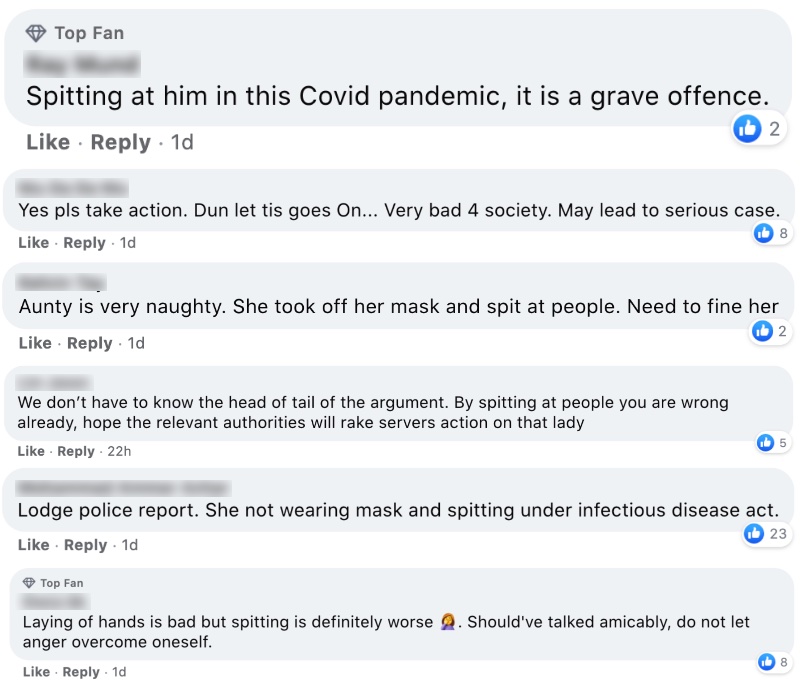Screen dimensions: 800x691
Task: Like the 'Laying of hands is bad' comment
Action: pos(36,672)
